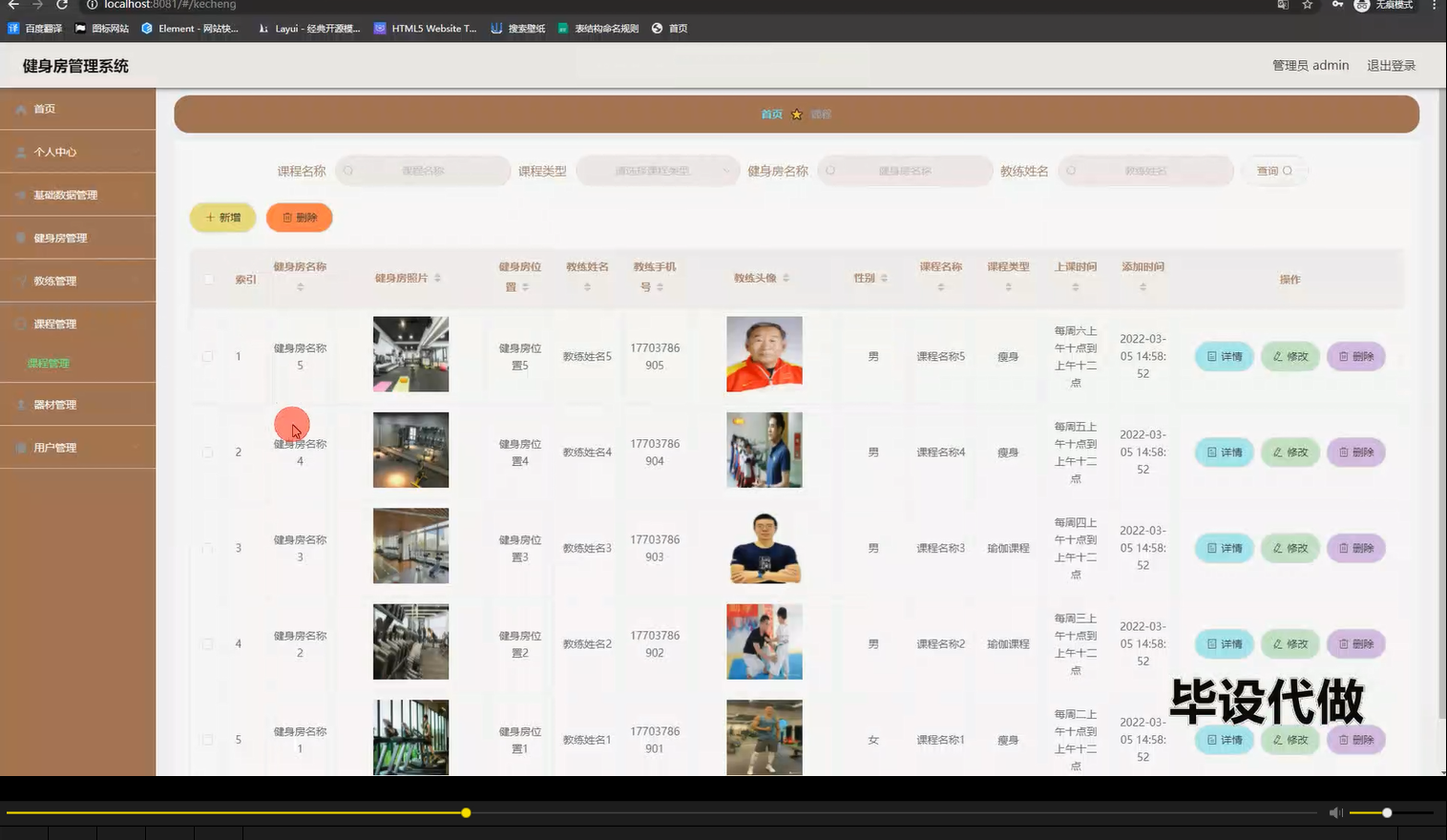Open gym photo thumbnail for 健身房名称5
The width and height of the screenshot is (1447, 840).
tap(410, 354)
